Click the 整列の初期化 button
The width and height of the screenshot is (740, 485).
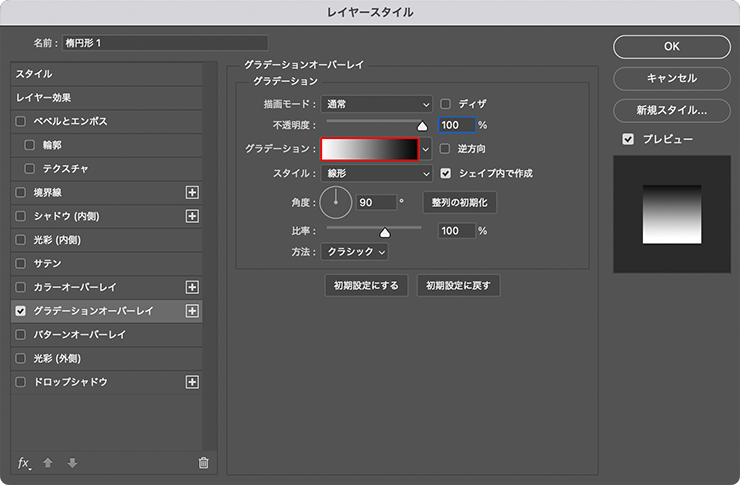460,202
